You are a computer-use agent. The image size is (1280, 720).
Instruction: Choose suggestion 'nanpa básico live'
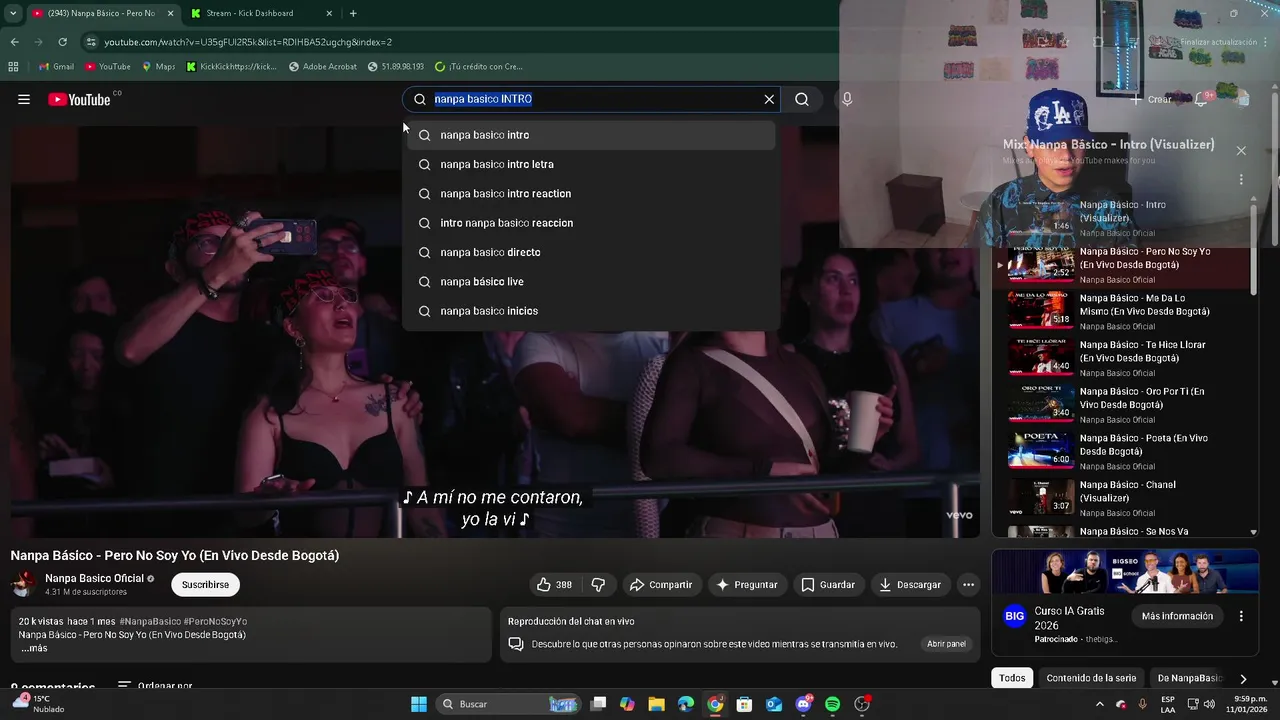point(590,281)
